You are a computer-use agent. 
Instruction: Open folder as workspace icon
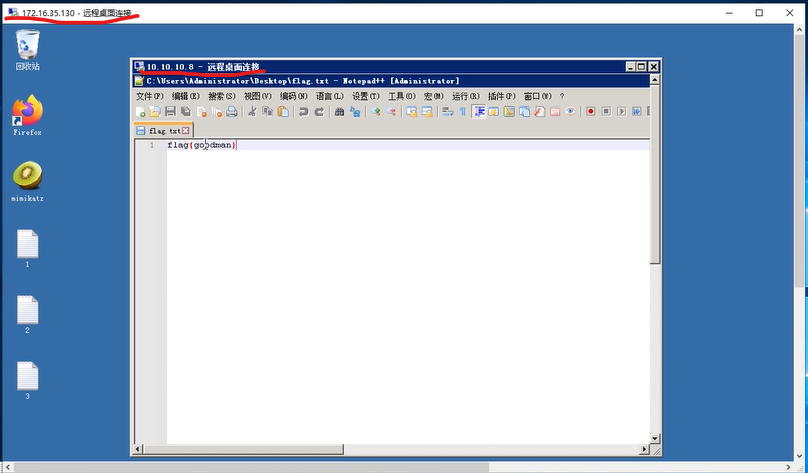tap(555, 111)
